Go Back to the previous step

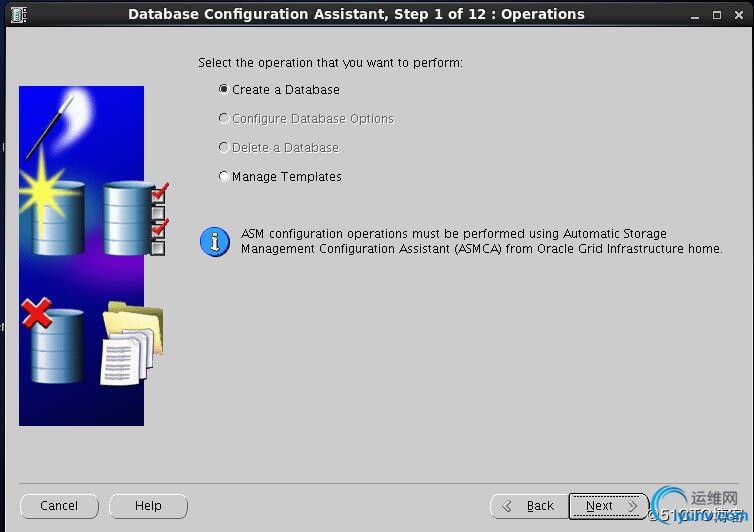point(529,506)
